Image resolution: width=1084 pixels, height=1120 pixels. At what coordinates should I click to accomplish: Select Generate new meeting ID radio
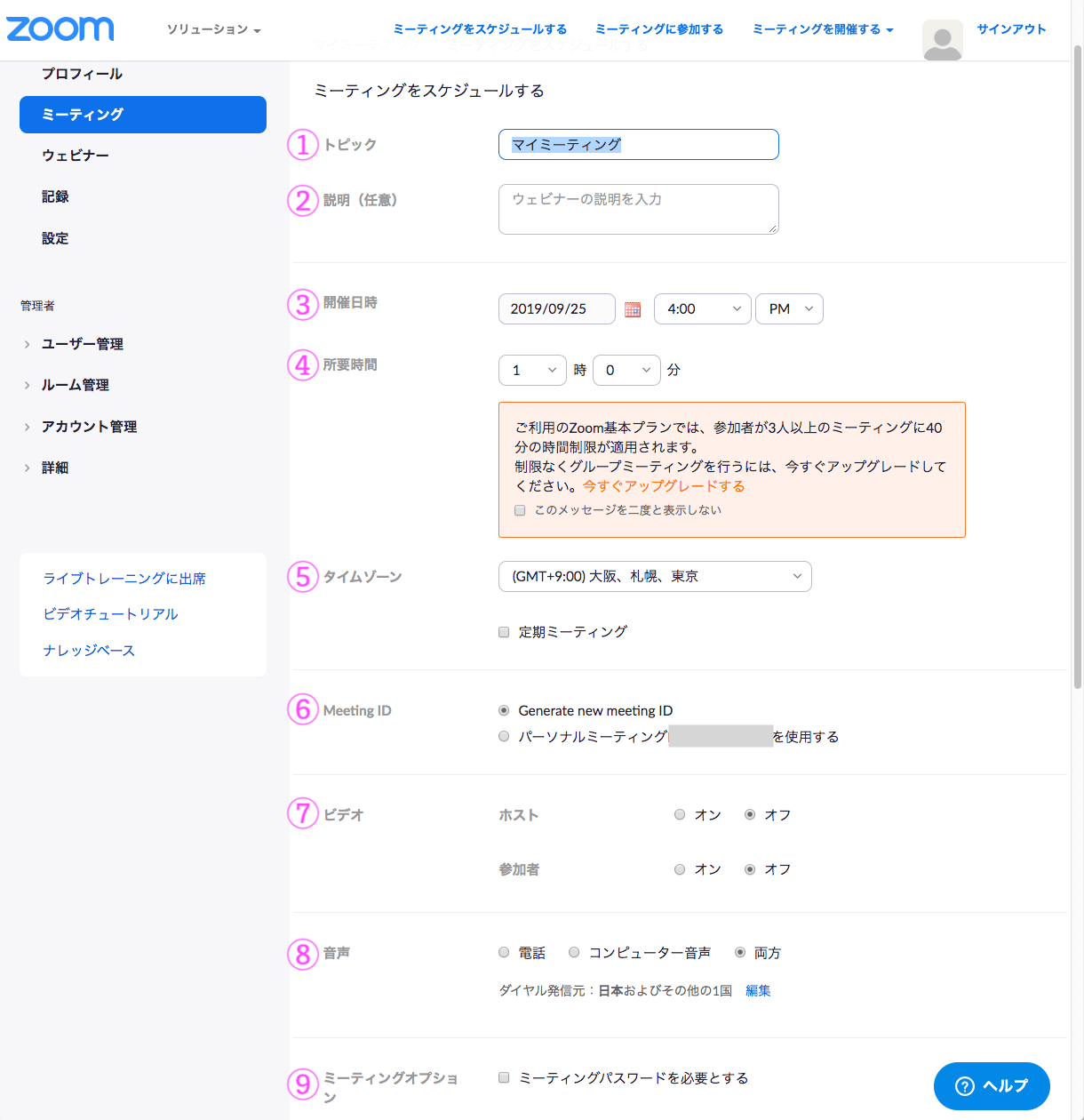pos(504,710)
